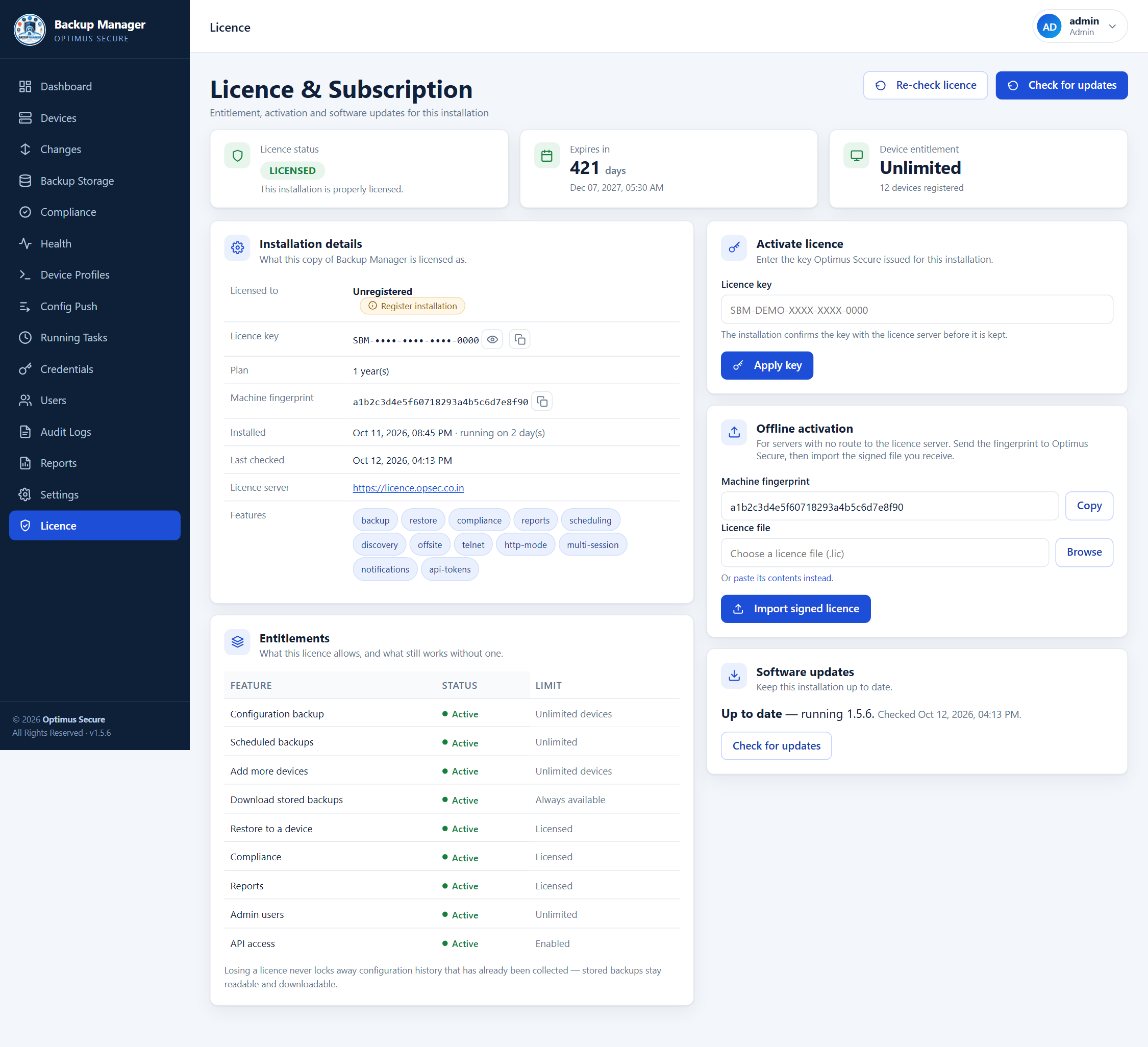Click the Re-check licence button
This screenshot has height=1047, width=1148.
click(x=926, y=85)
